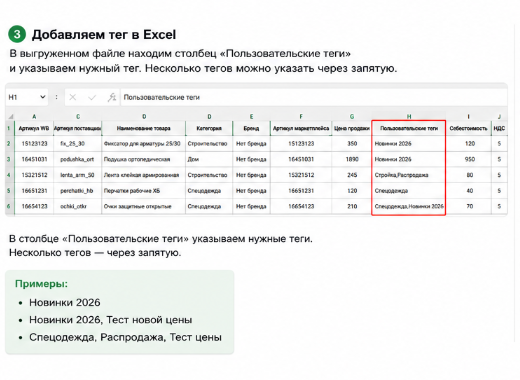Click the price cell '245'
The height and width of the screenshot is (380, 520).
point(352,175)
